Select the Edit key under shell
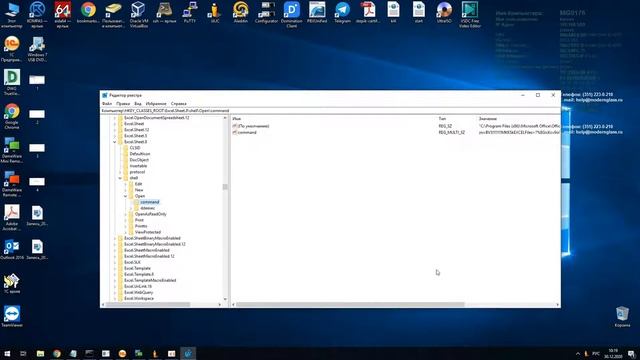Image resolution: width=640 pixels, height=360 pixels. (138, 184)
